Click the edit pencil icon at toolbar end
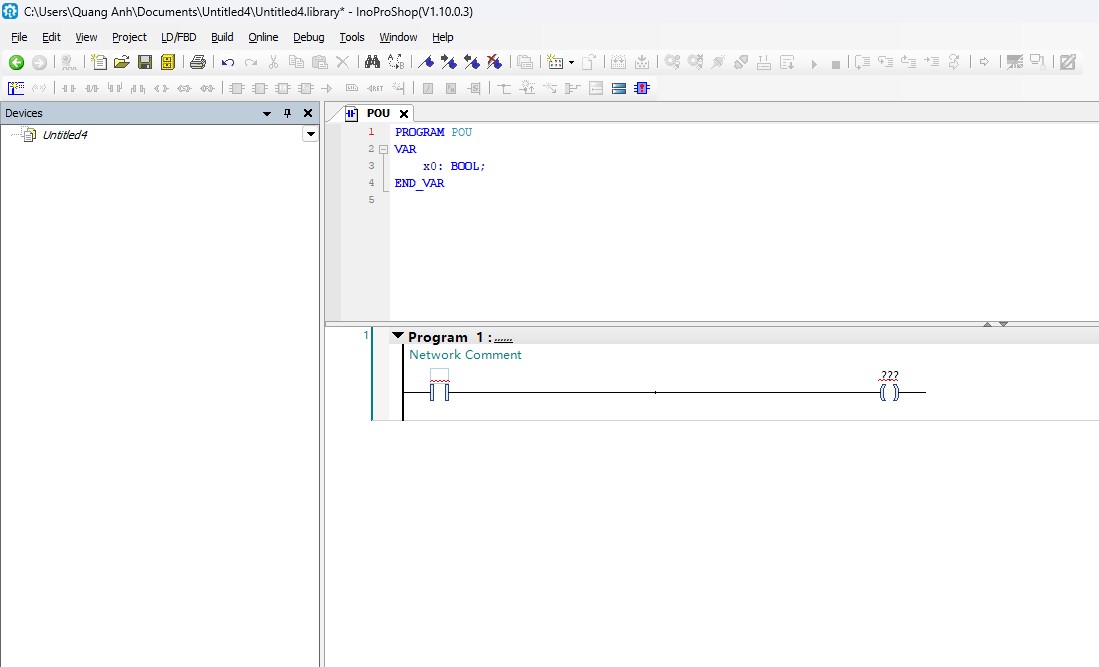 coord(1067,62)
